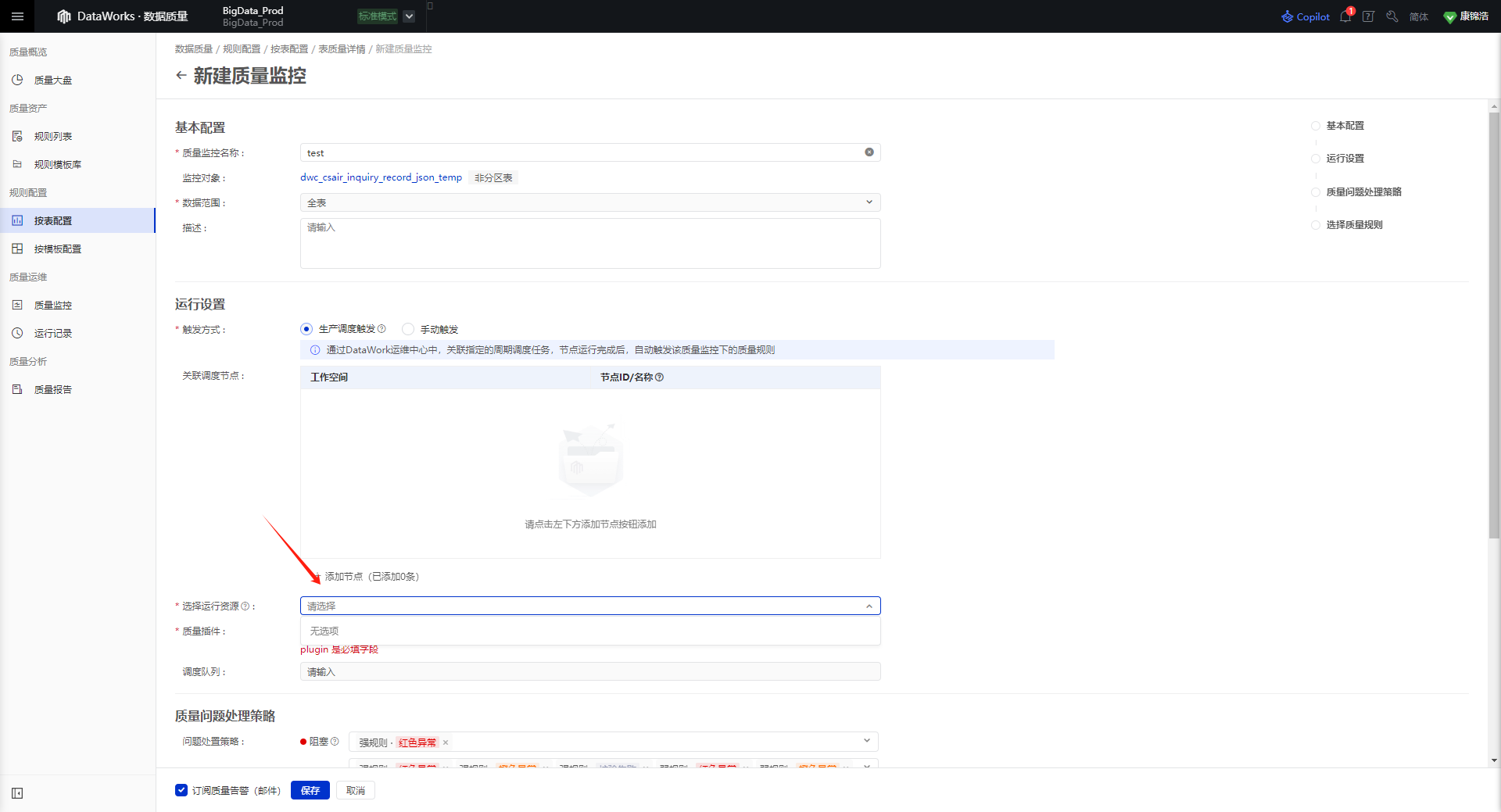Select 按表配置 in sidebar

point(77,220)
